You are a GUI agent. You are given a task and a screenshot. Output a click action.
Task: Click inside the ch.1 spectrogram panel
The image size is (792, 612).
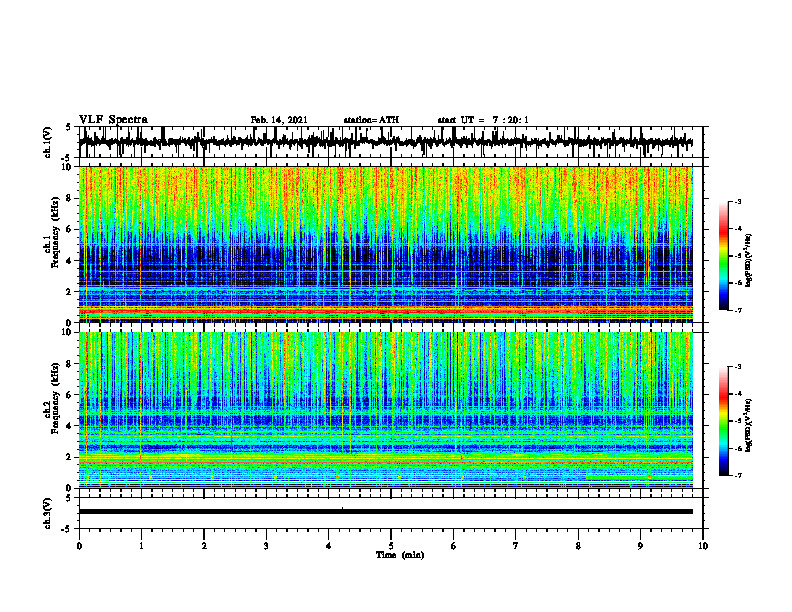click(x=385, y=244)
